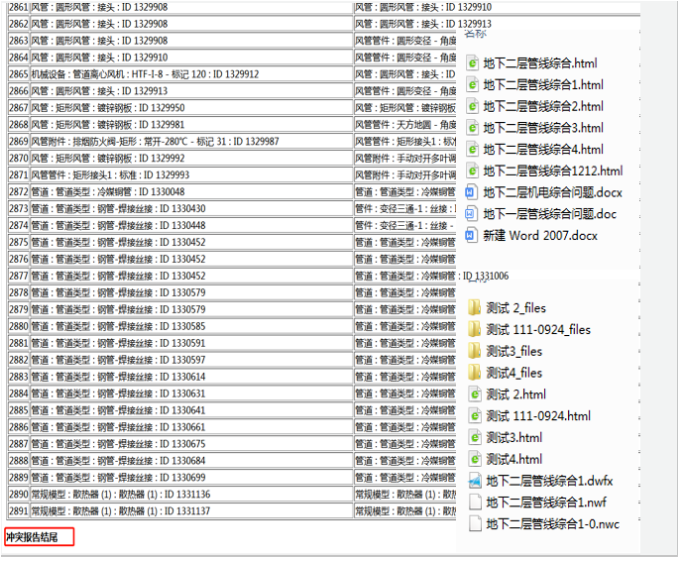Click Word icon of 新建 Word 2007.docx
This screenshot has height=564, width=686.
click(470, 236)
